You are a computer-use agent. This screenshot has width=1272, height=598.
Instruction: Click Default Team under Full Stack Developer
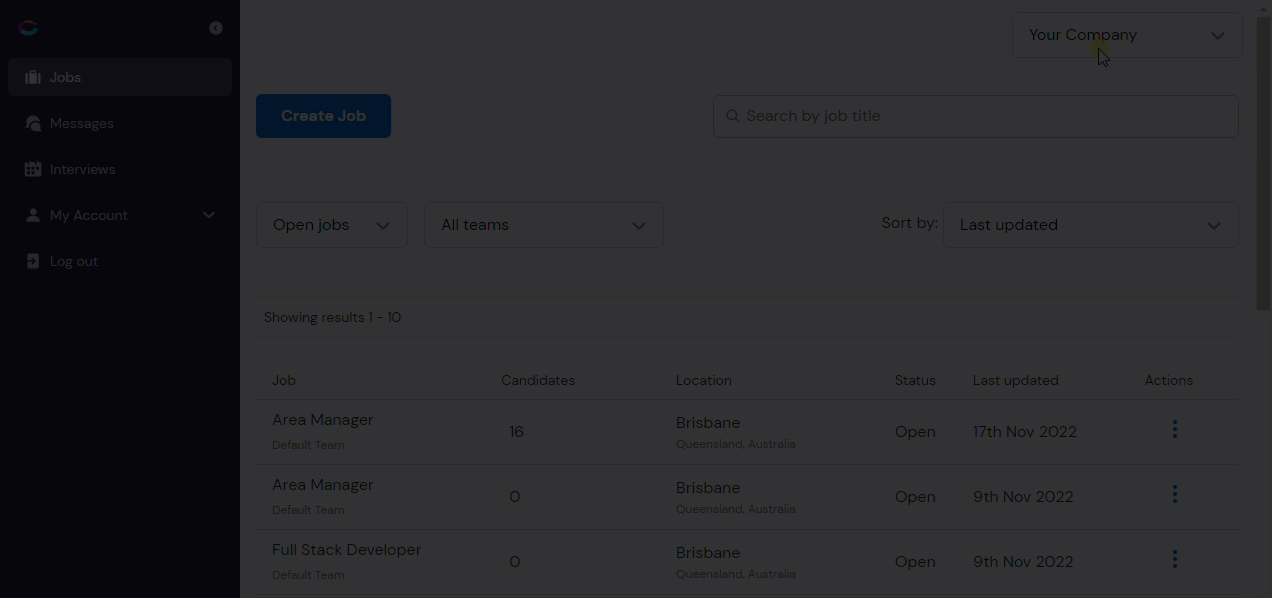[308, 575]
